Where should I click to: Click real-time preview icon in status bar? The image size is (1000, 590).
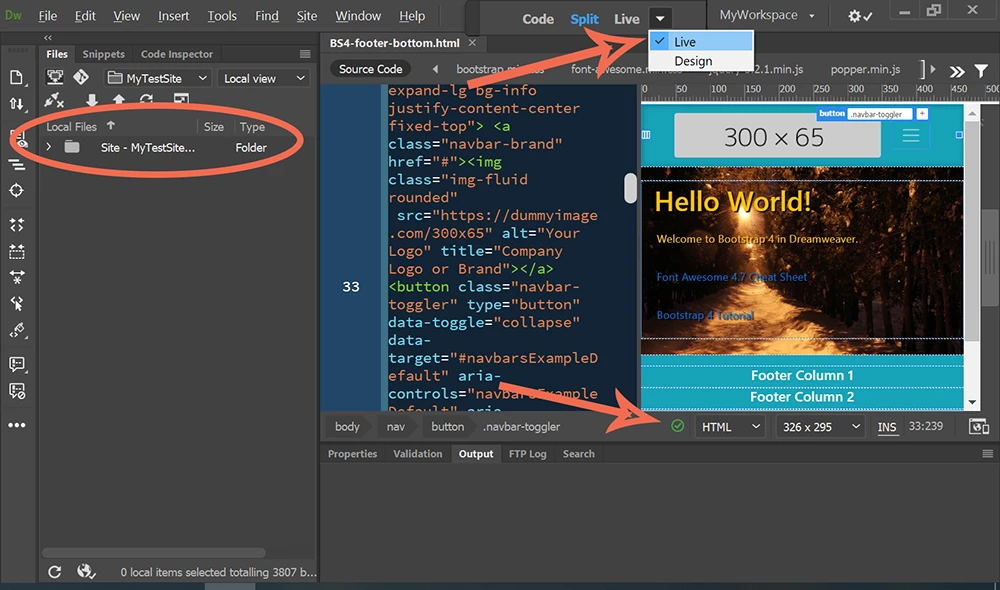click(x=979, y=426)
